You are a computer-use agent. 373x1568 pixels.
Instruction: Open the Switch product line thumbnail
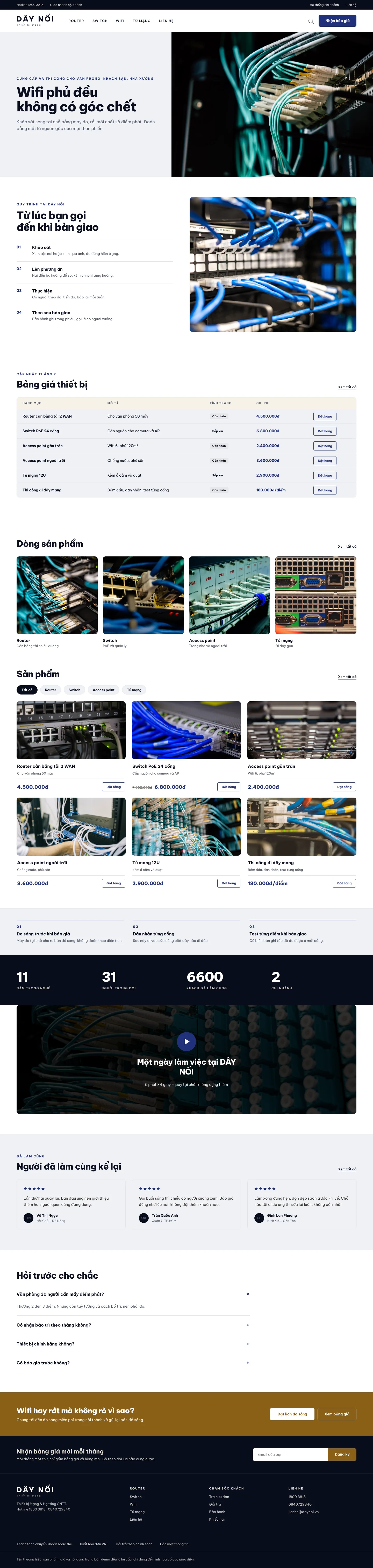(143, 595)
